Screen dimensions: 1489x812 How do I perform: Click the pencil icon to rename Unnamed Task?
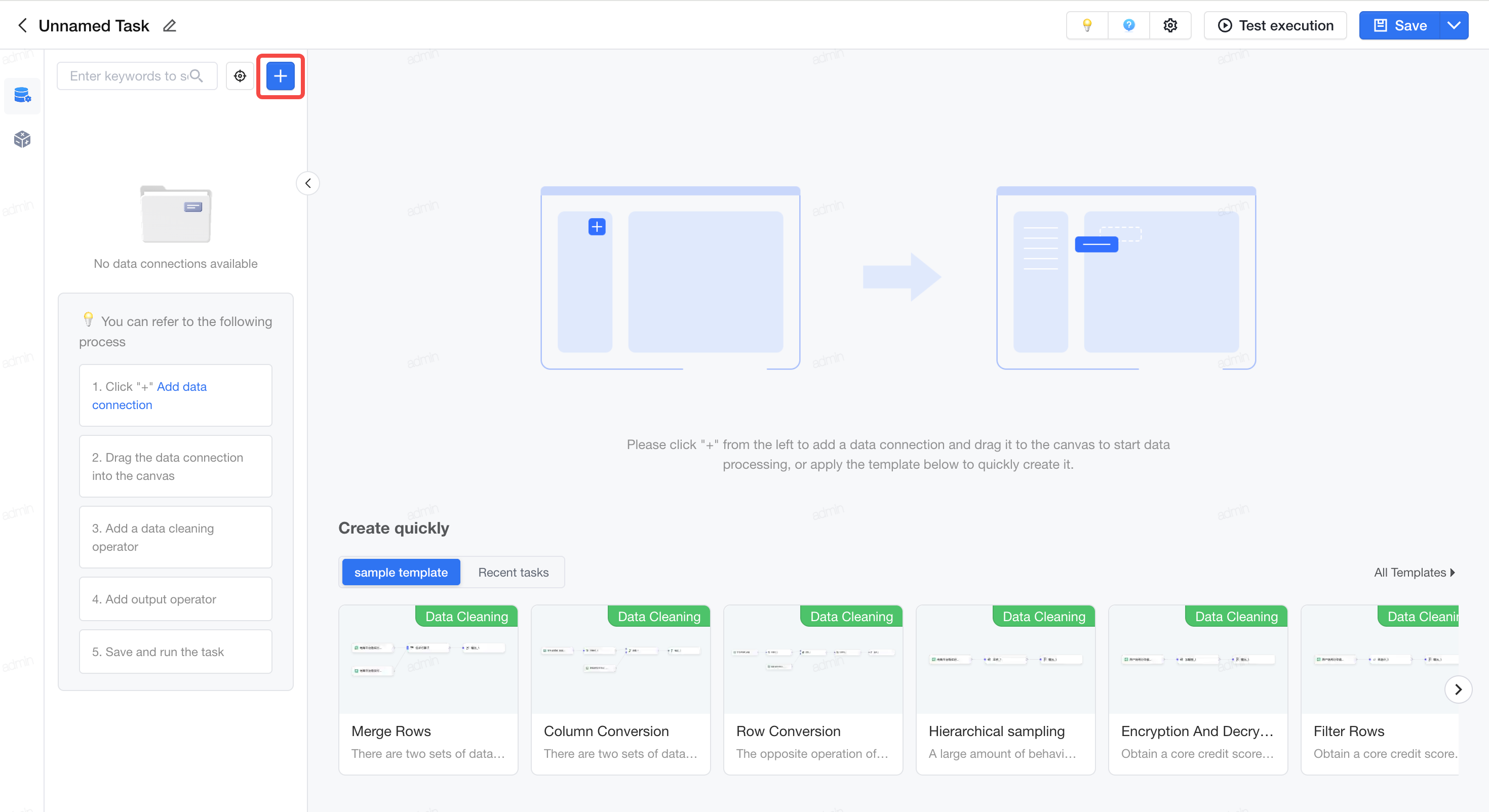[x=169, y=26]
